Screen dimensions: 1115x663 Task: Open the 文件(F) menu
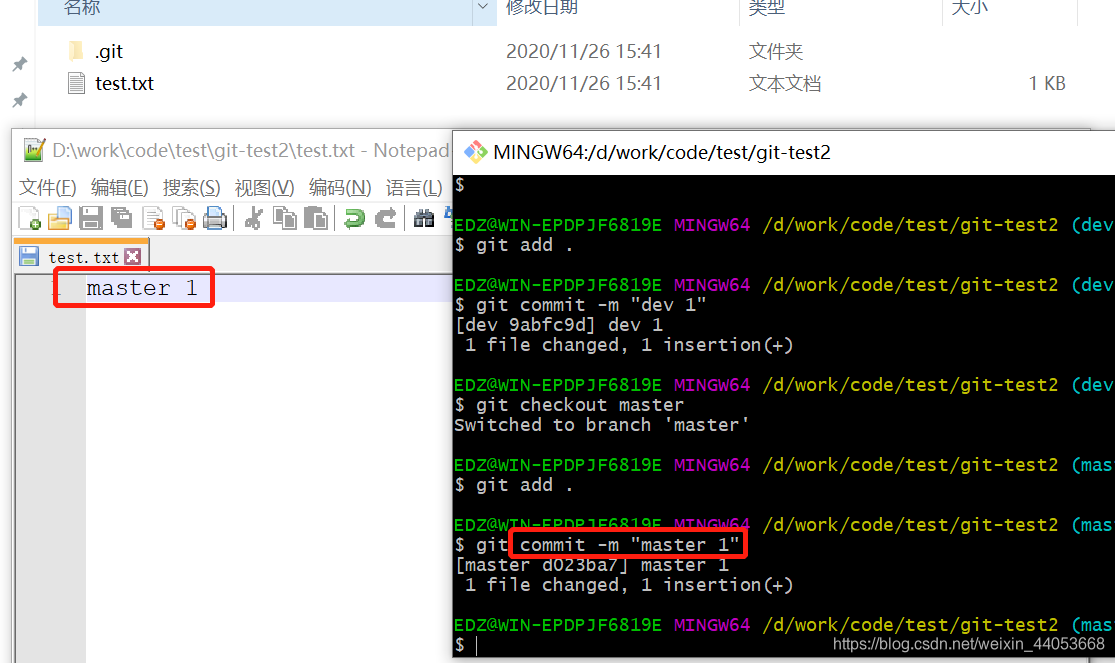point(48,188)
